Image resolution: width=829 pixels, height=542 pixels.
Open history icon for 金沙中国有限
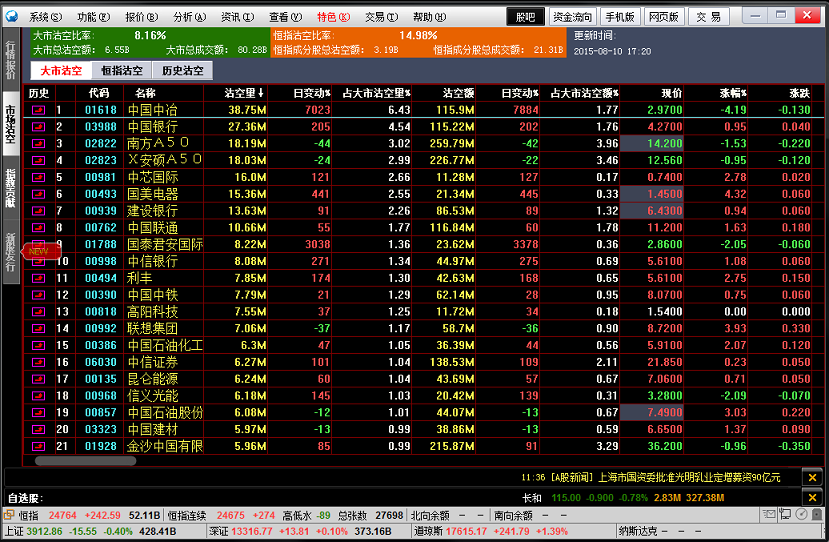39,446
